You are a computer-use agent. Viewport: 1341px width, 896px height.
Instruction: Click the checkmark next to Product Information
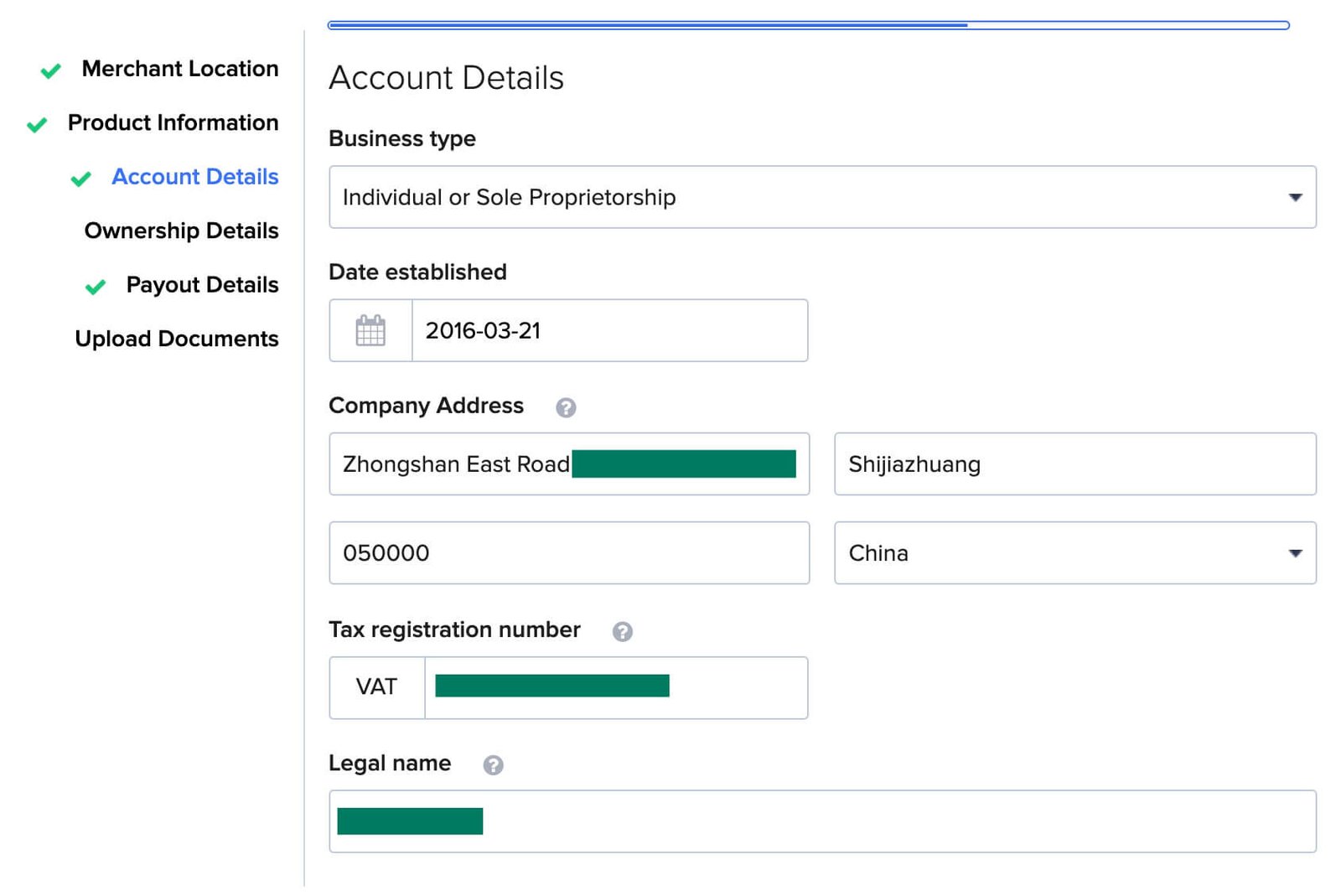[x=35, y=123]
